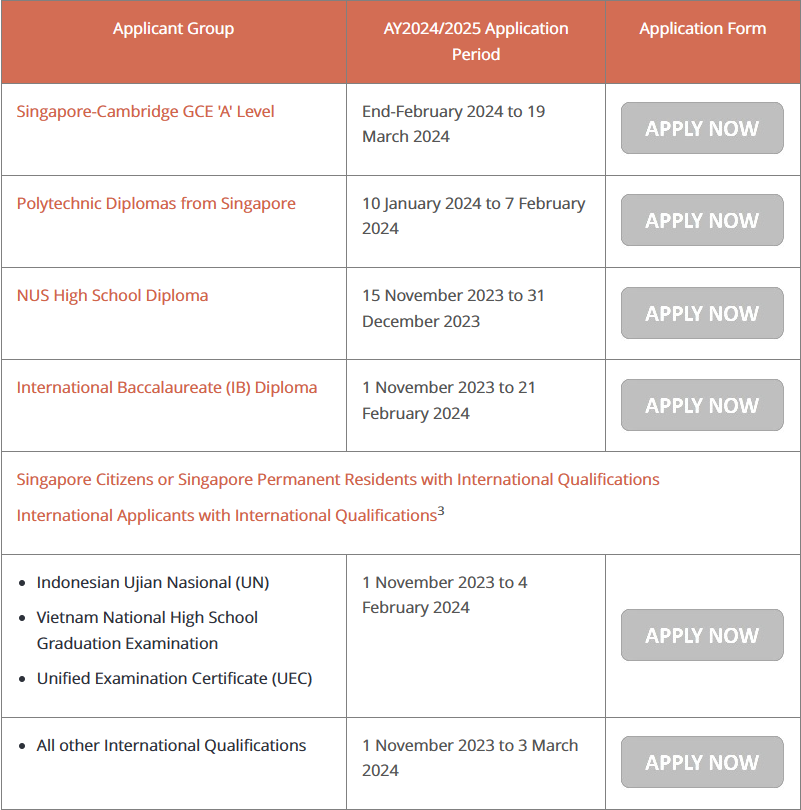Click Apply Now for GCE 'A' Level
Viewport: 801px width, 810px height.
click(702, 128)
